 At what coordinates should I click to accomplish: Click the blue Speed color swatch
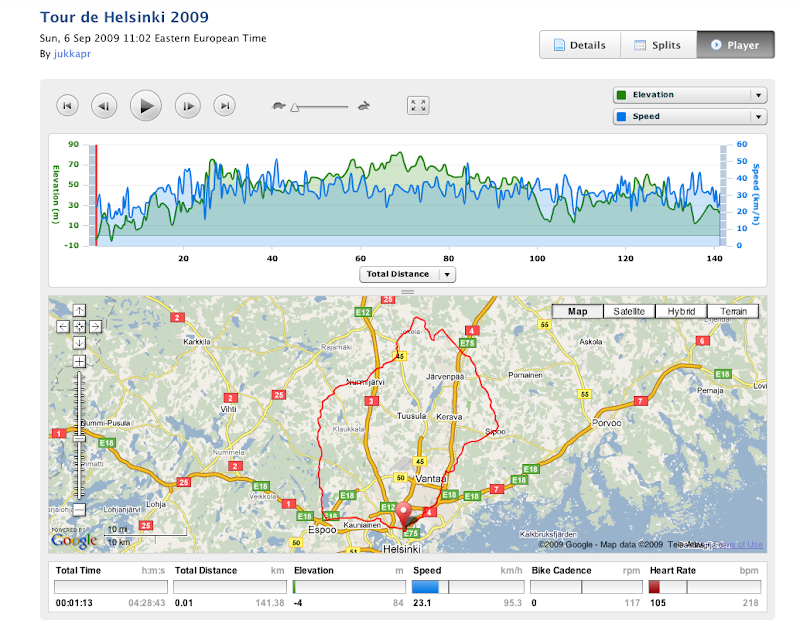click(x=621, y=116)
